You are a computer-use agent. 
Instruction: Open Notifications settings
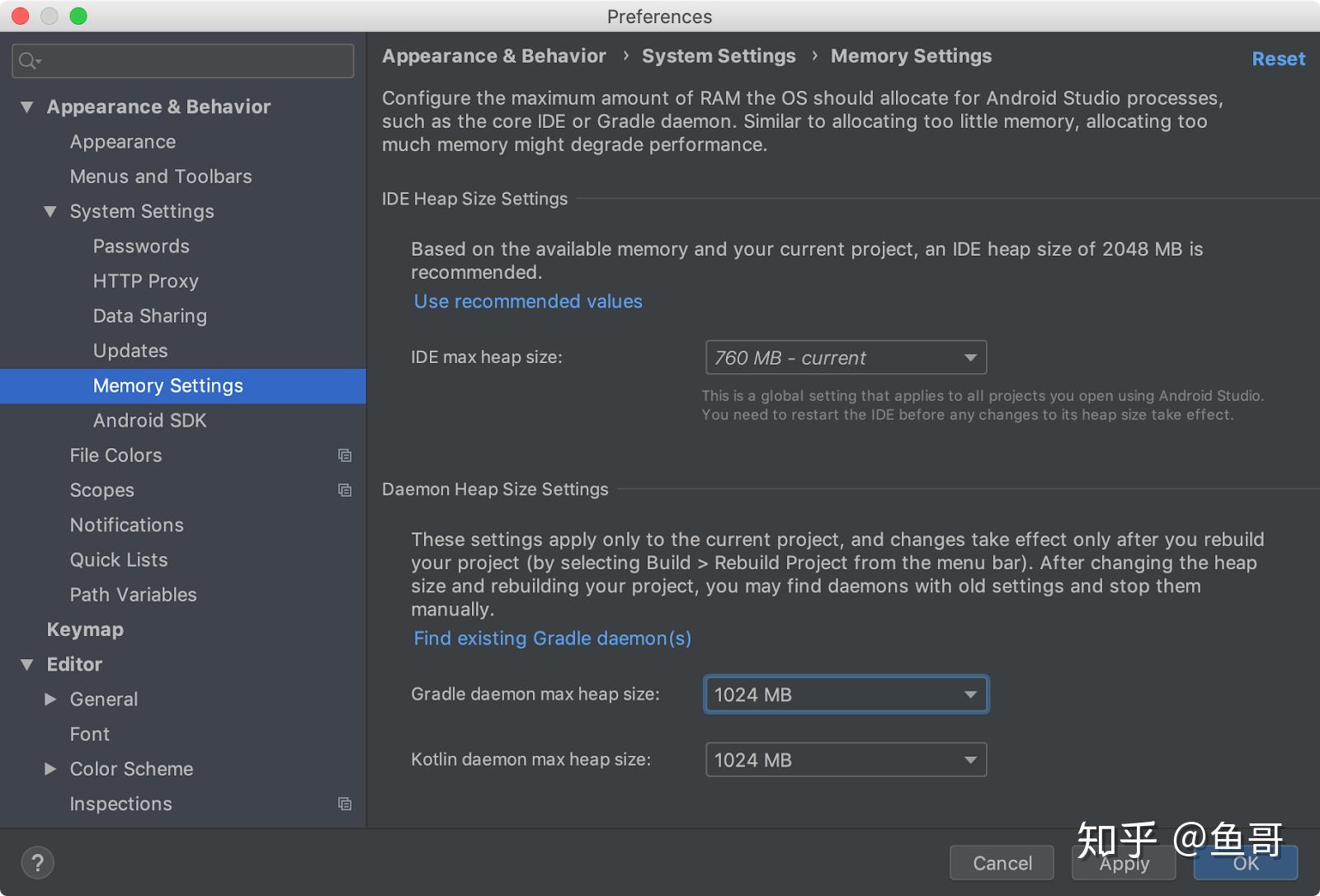(127, 525)
